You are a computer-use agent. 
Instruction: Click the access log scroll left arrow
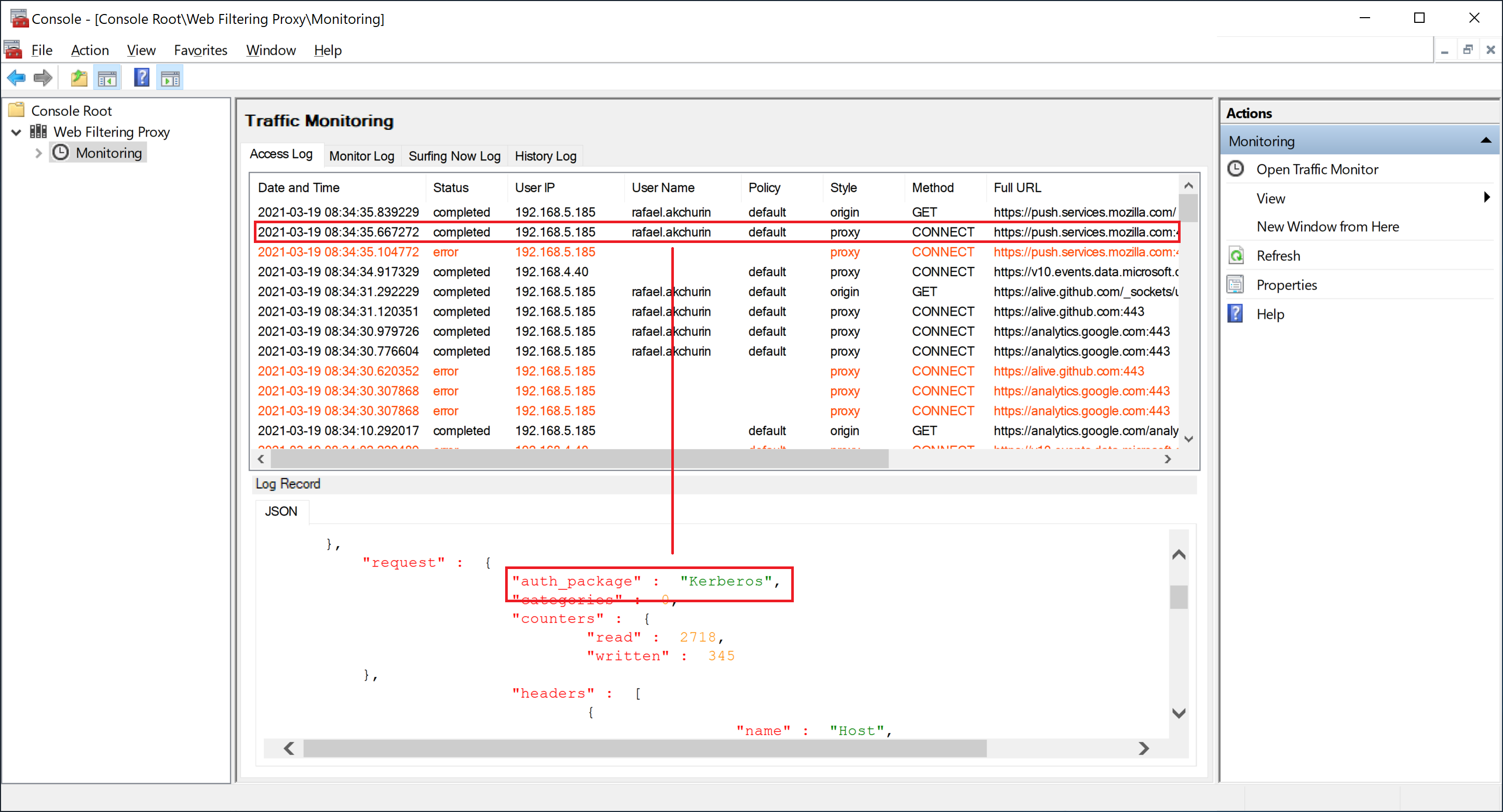261,458
